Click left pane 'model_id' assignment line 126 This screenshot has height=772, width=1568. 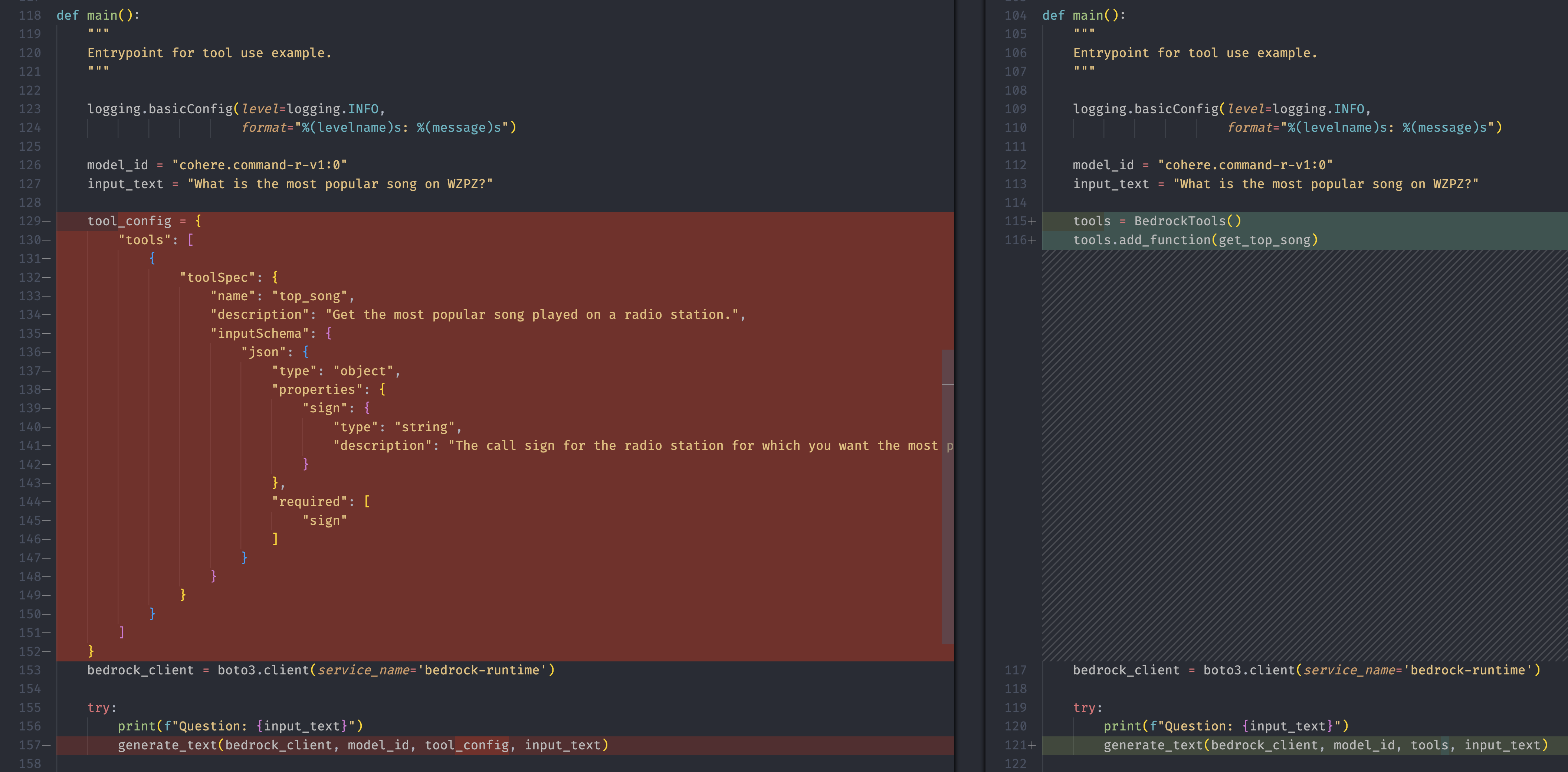(217, 165)
